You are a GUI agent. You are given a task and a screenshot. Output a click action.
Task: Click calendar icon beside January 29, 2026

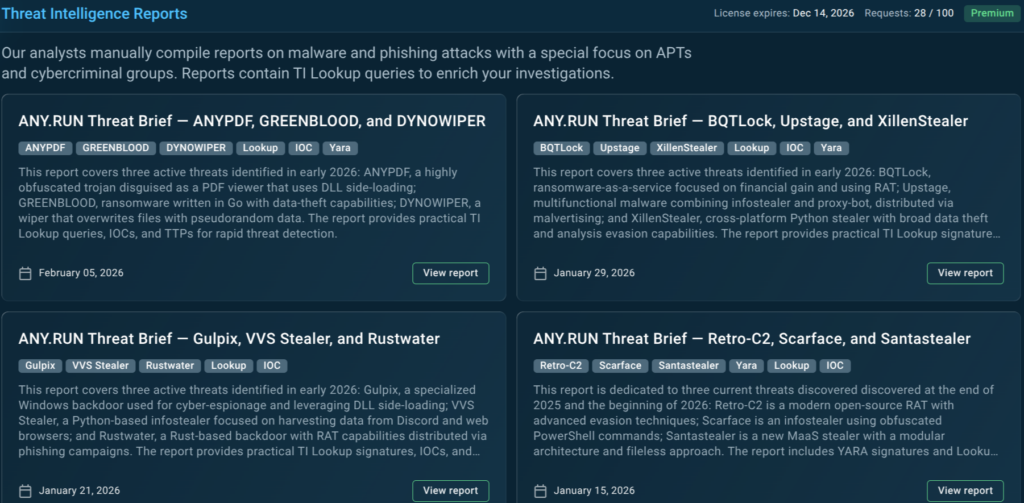(541, 273)
